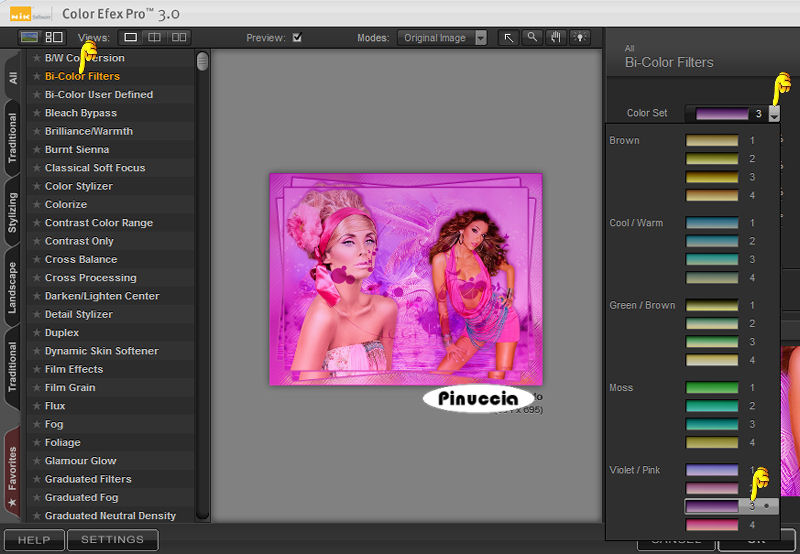Choose Moss color set 4
Image resolution: width=800 pixels, height=554 pixels.
pos(712,443)
